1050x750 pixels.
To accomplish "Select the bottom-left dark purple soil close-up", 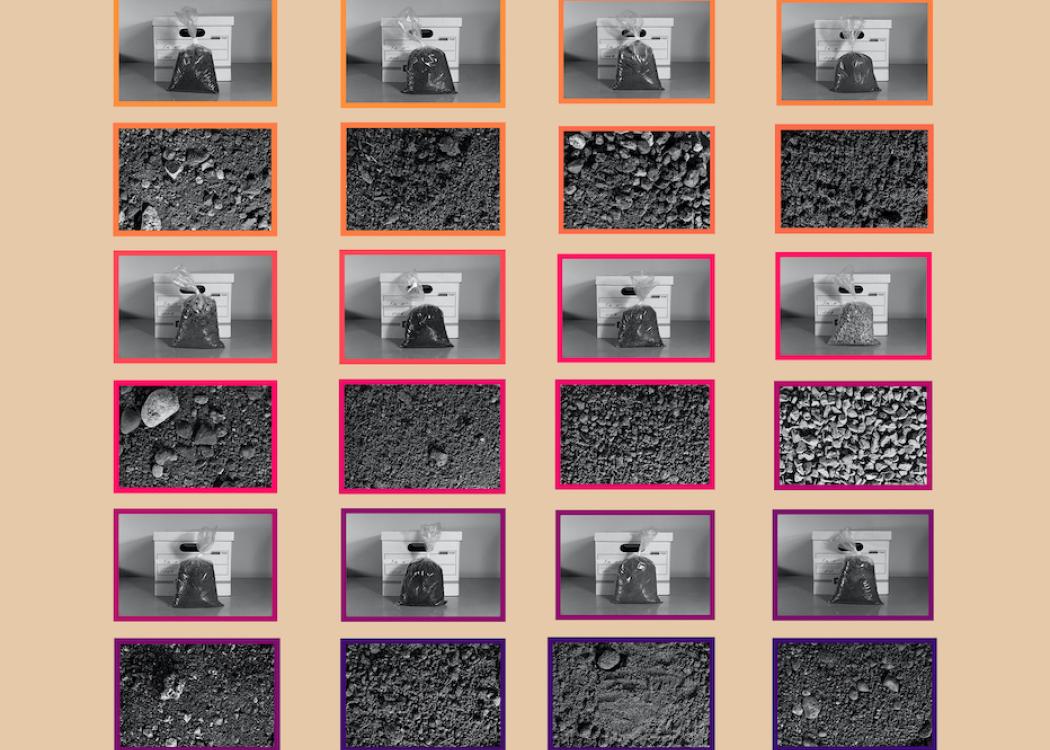I will pos(197,694).
